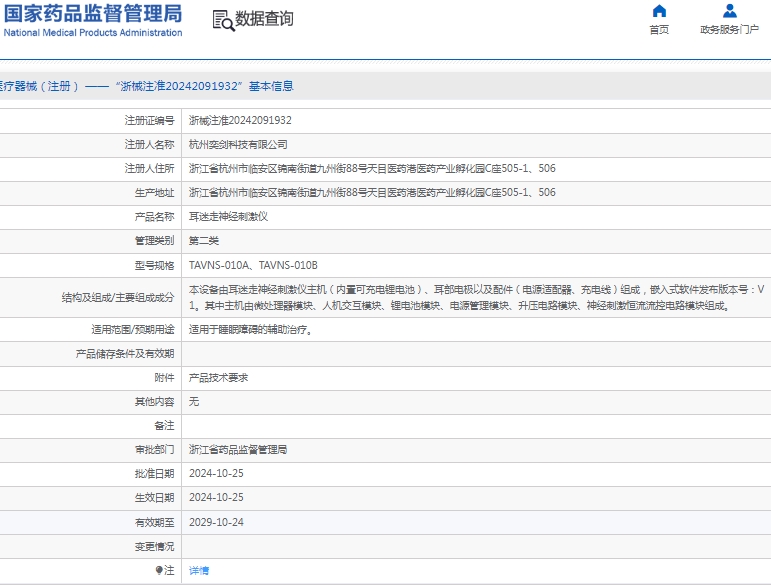Screen dimensions: 771x585
Task: Click the 产品名称 row label
Action: tap(154, 217)
